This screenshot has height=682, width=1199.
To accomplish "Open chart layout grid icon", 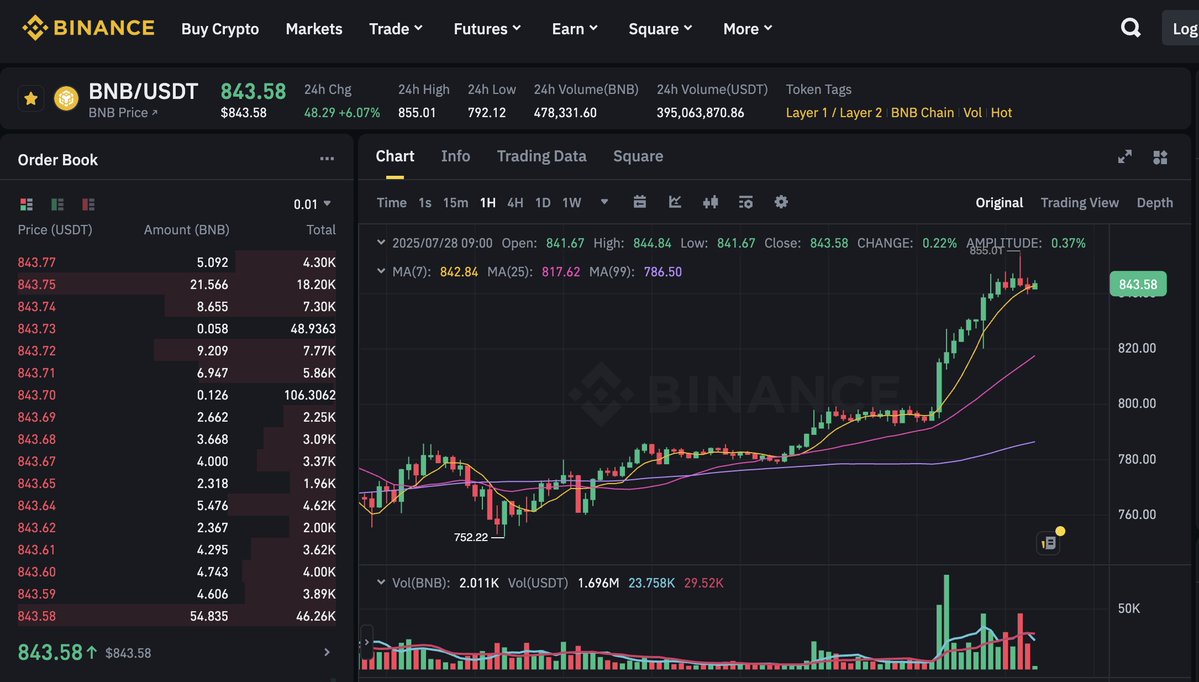I will coord(1160,157).
